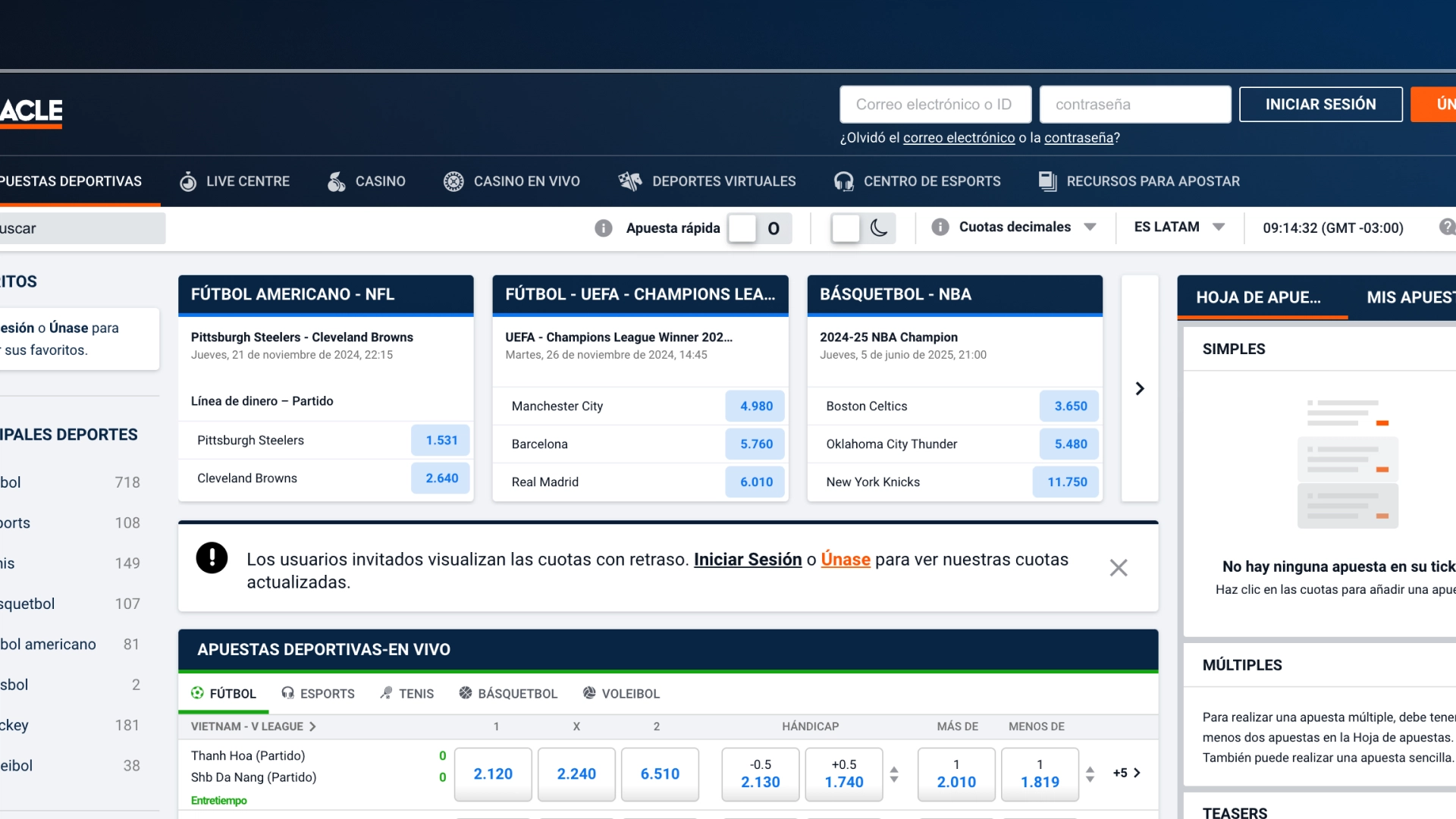The image size is (1456, 819).
Task: Open Live Centre menu item
Action: point(234,181)
